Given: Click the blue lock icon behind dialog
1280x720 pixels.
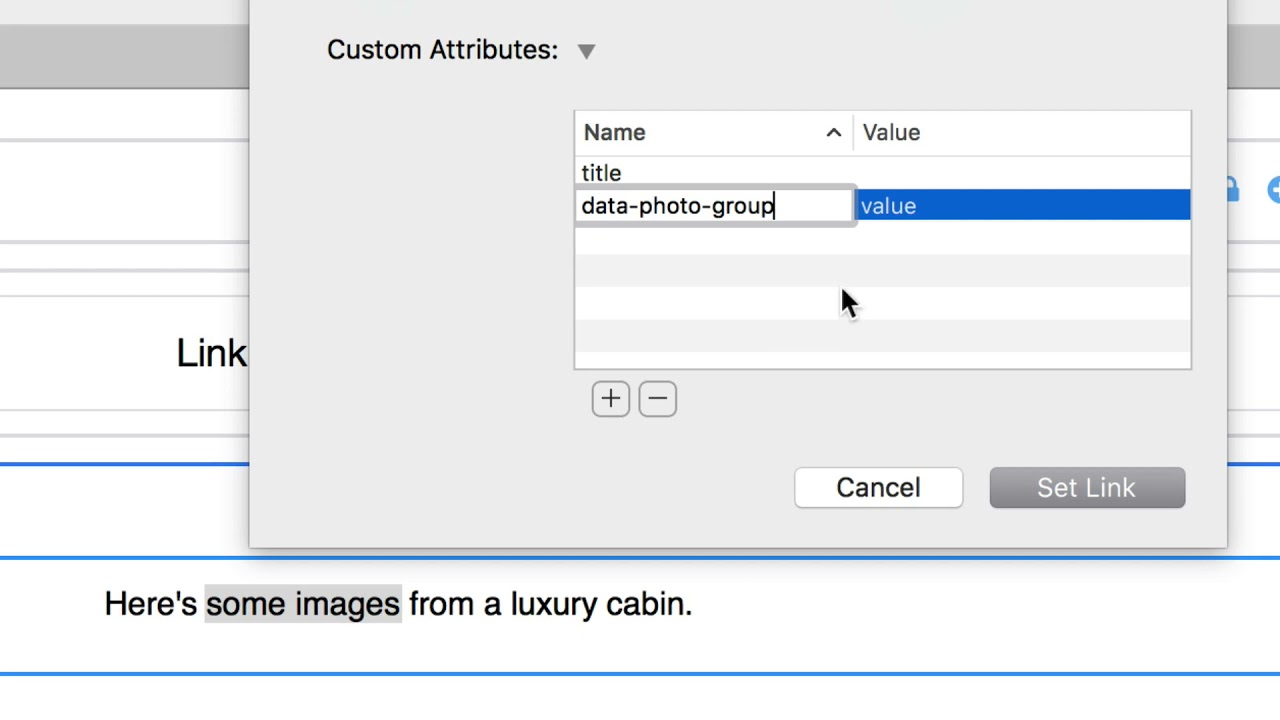Looking at the screenshot, I should [x=1233, y=190].
